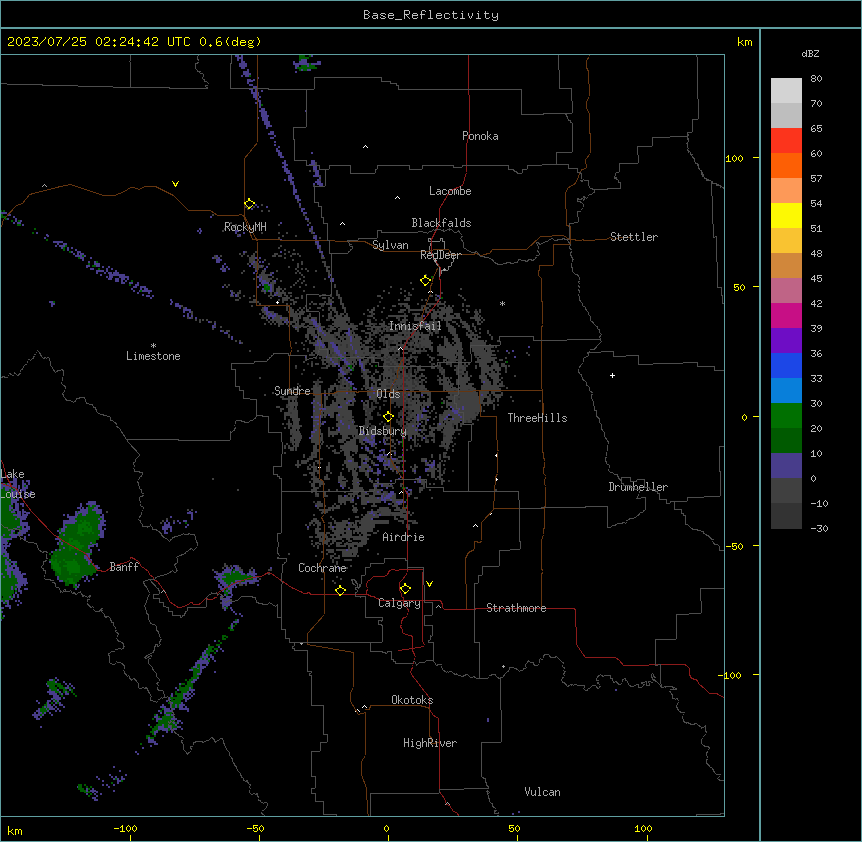
Task: Click the white caret marker below the Innisfail label
Action: click(400, 348)
